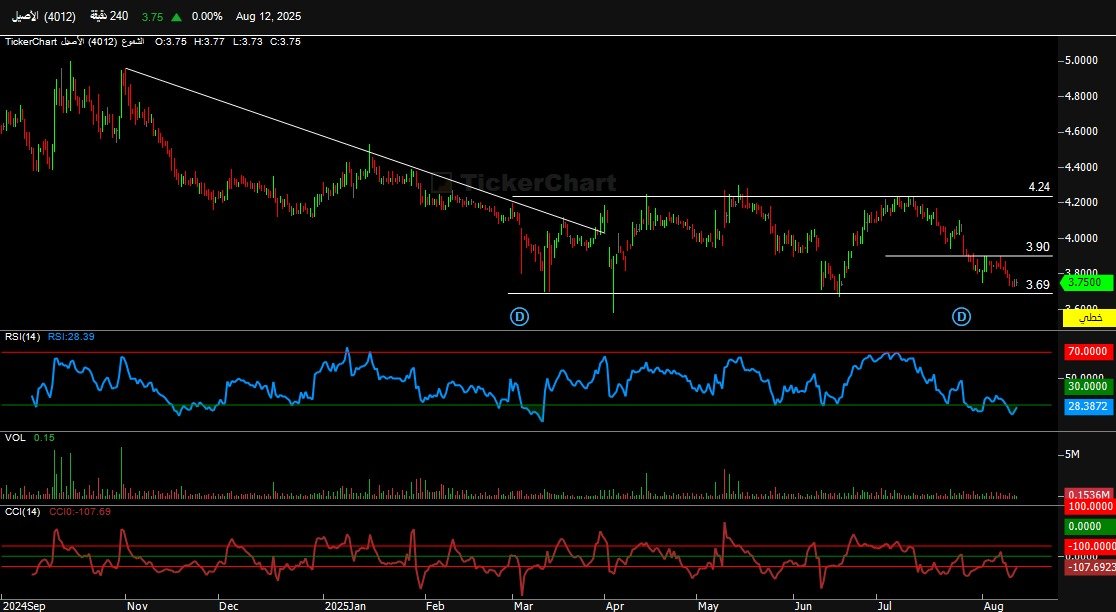Click the 0.15 volume readout
1116x612 pixels.
(x=44, y=438)
